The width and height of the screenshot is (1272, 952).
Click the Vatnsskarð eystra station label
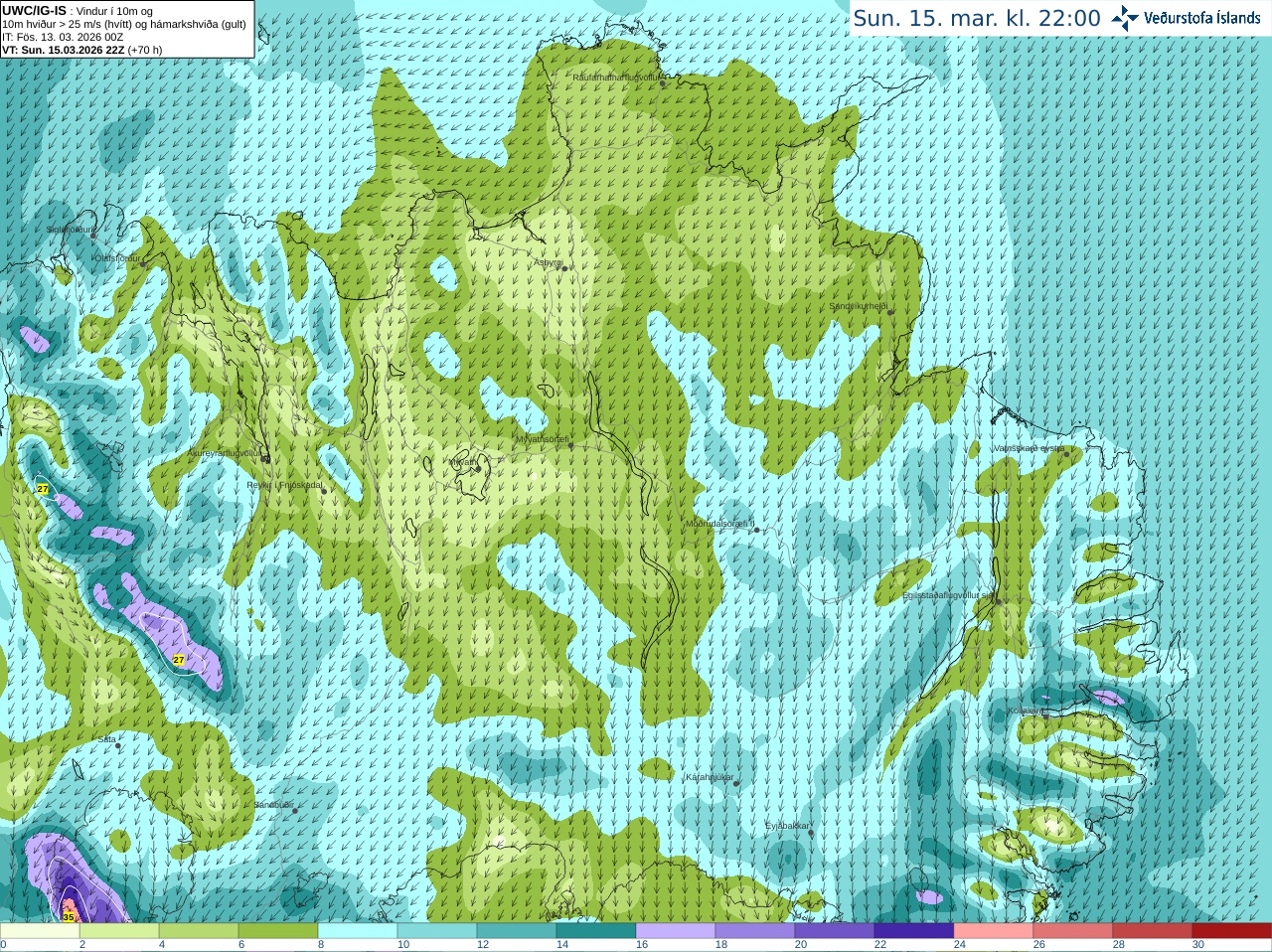[x=1029, y=448]
